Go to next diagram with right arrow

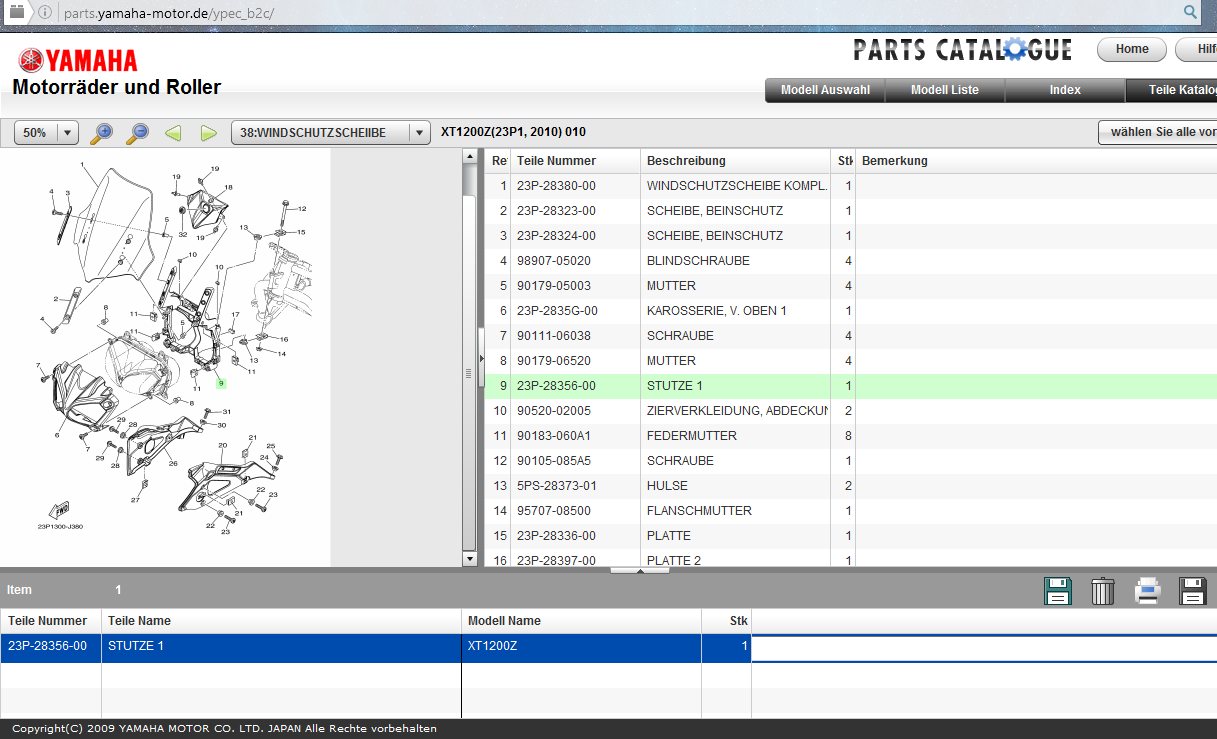pos(209,133)
